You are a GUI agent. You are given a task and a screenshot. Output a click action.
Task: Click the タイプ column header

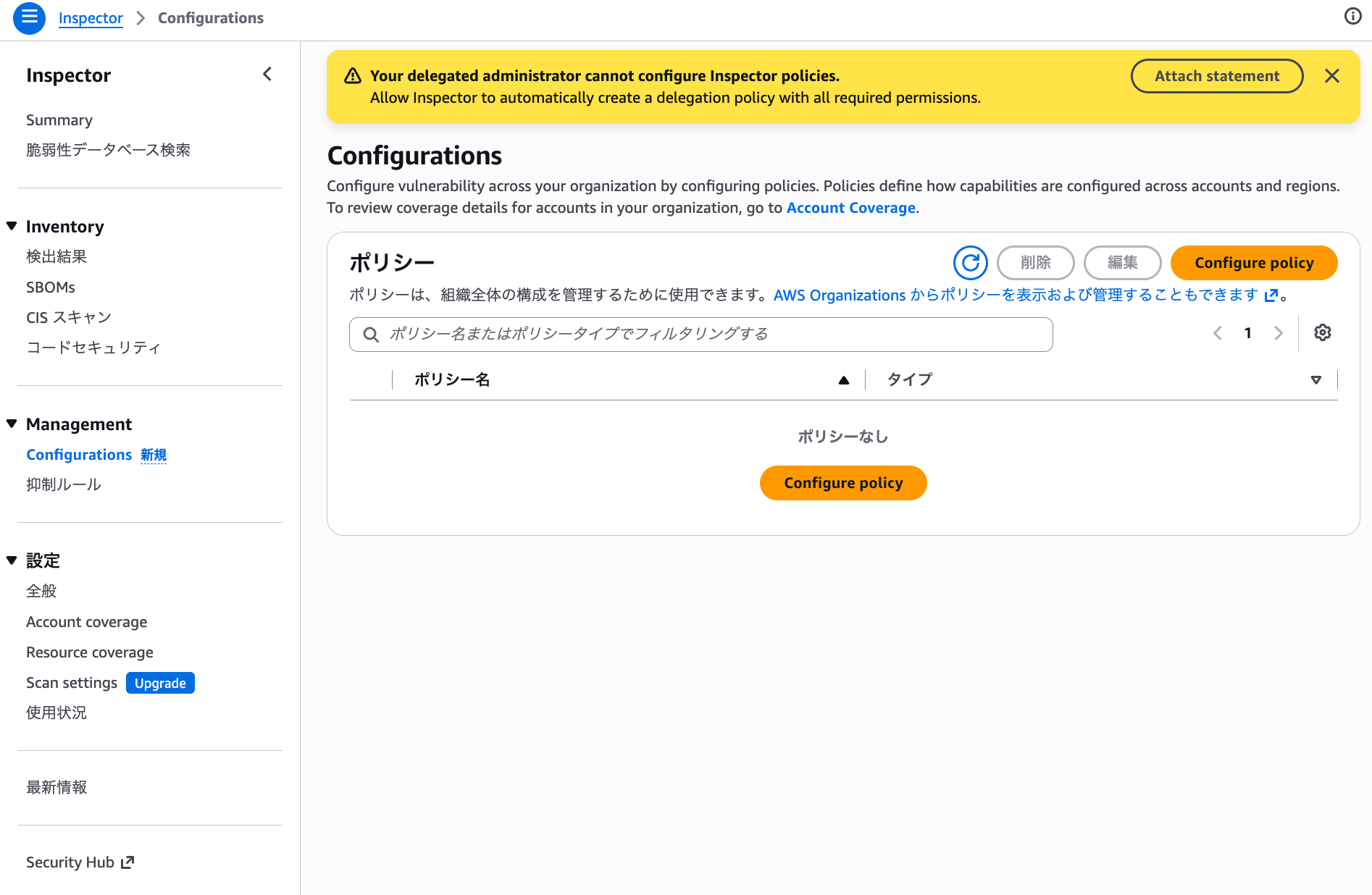pos(910,380)
